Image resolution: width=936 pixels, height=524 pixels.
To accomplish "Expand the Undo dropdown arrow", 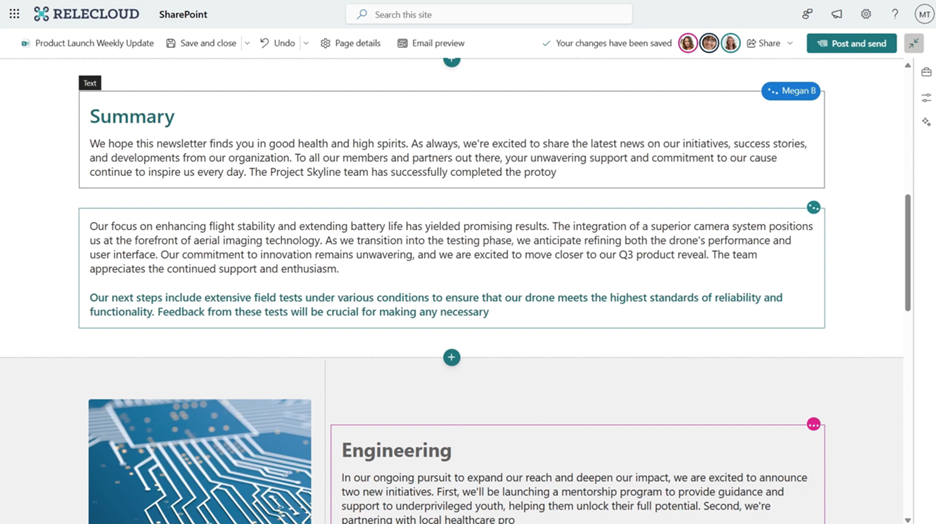I will tap(306, 43).
